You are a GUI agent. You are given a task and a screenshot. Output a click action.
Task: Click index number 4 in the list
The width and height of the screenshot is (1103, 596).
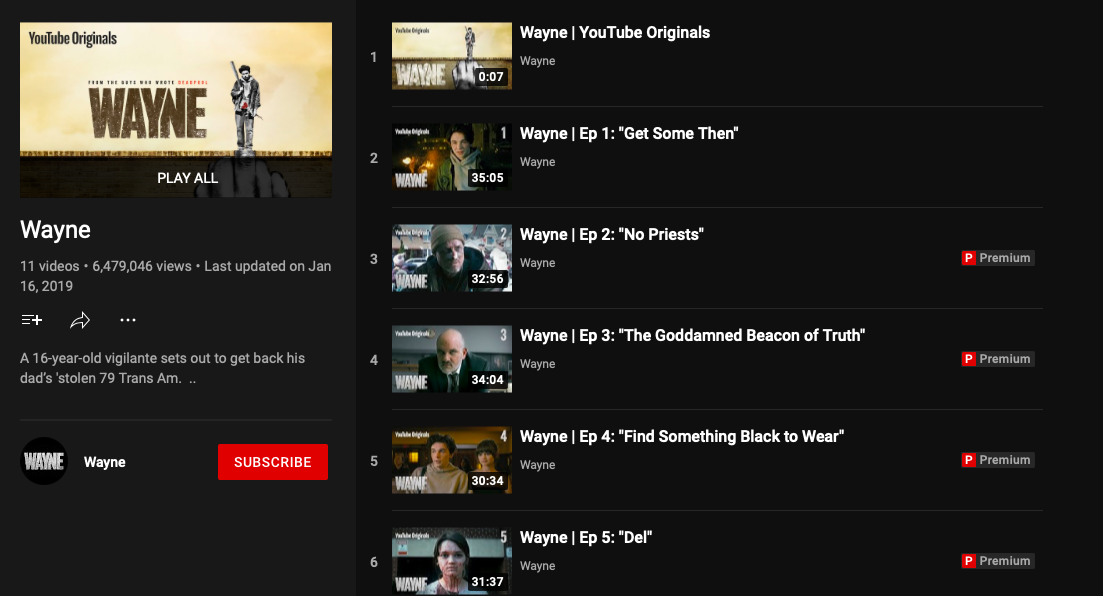click(374, 360)
